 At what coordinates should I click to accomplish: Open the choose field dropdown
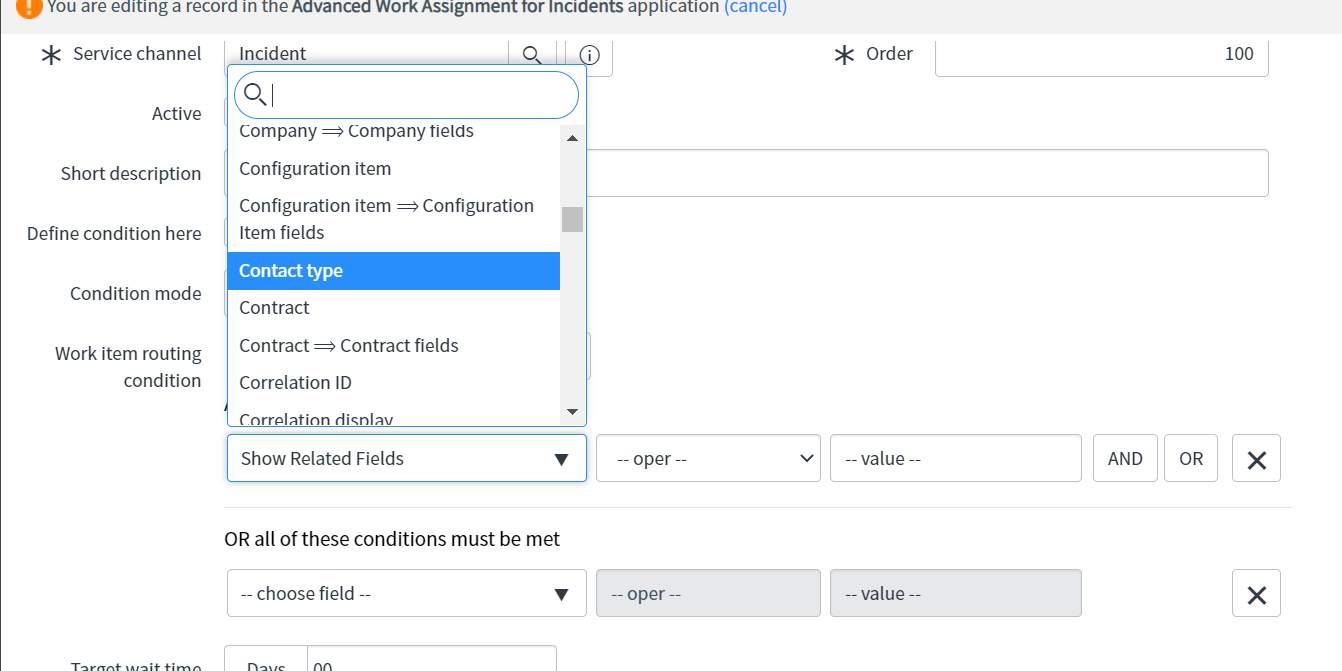pyautogui.click(x=407, y=594)
